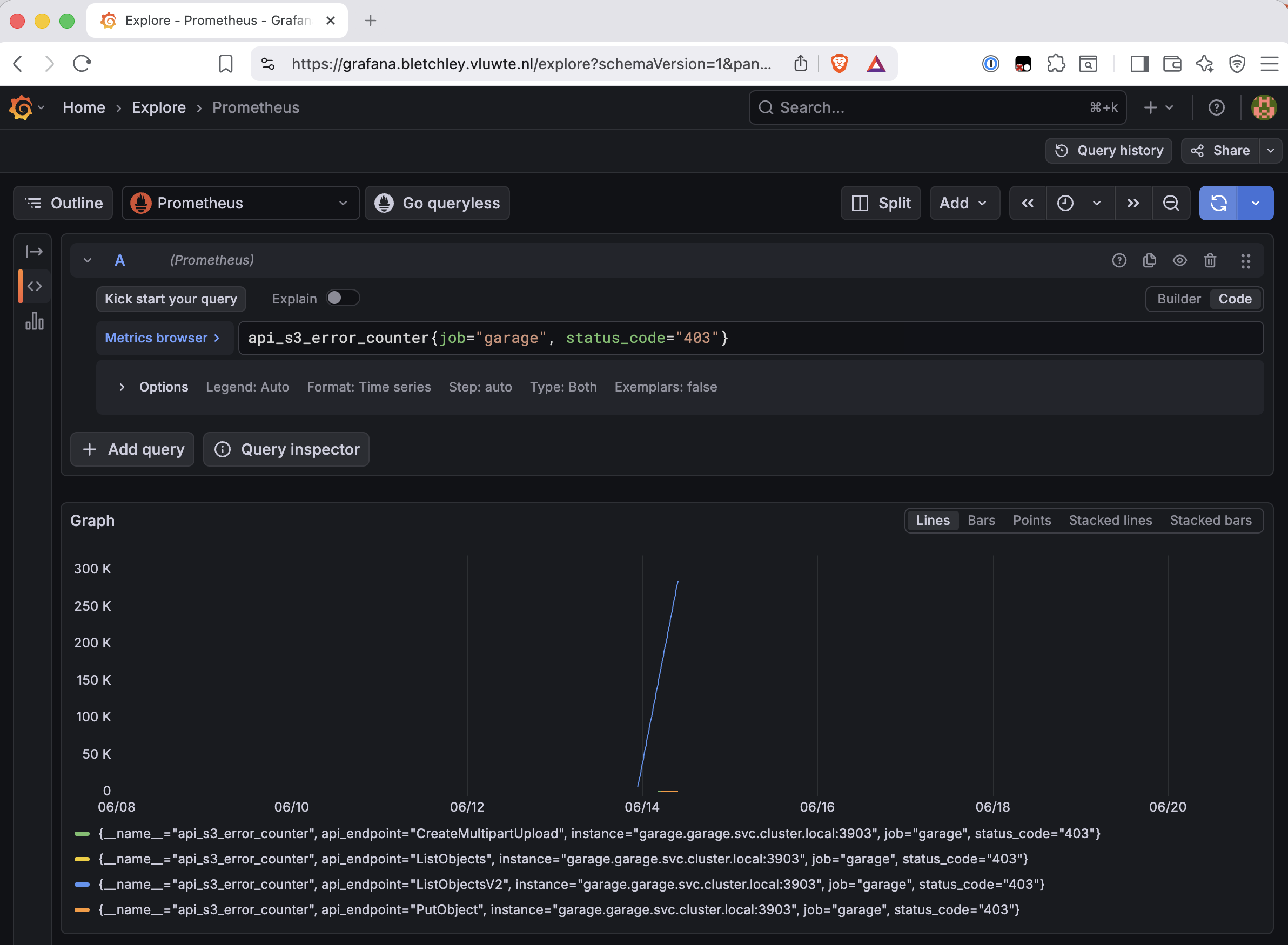Click the browser back arrow

click(x=18, y=64)
